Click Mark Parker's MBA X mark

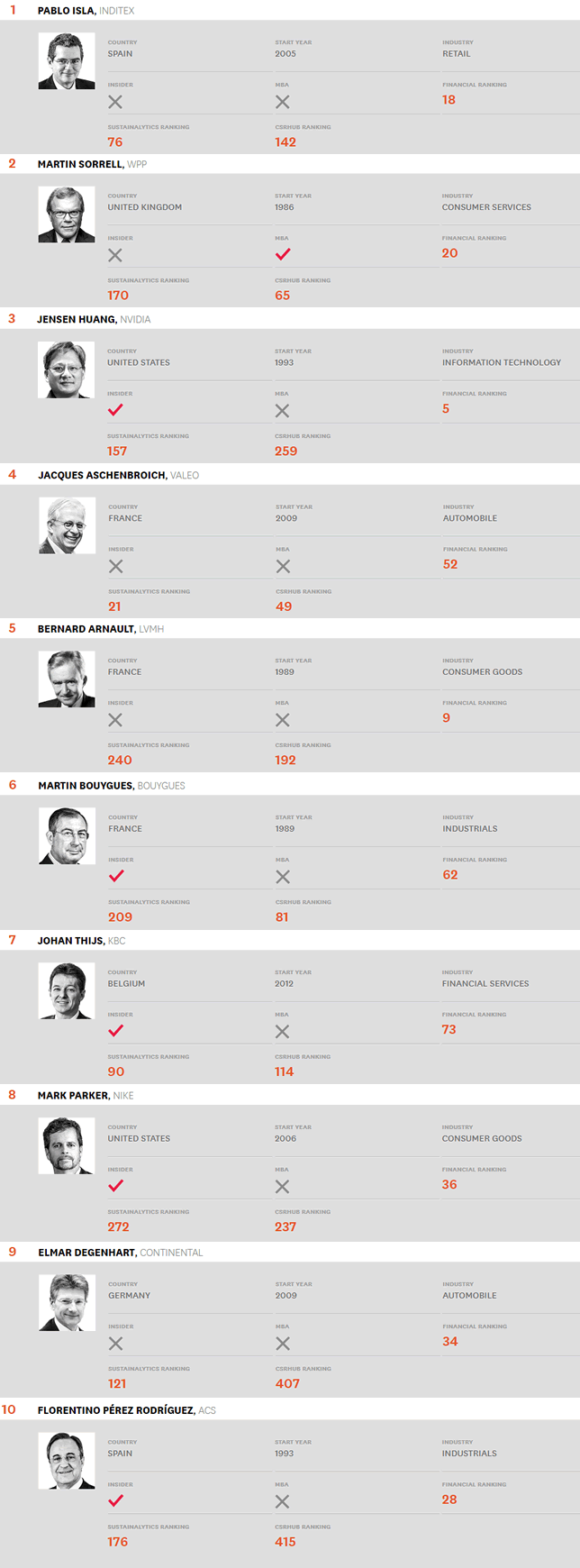tap(283, 1186)
